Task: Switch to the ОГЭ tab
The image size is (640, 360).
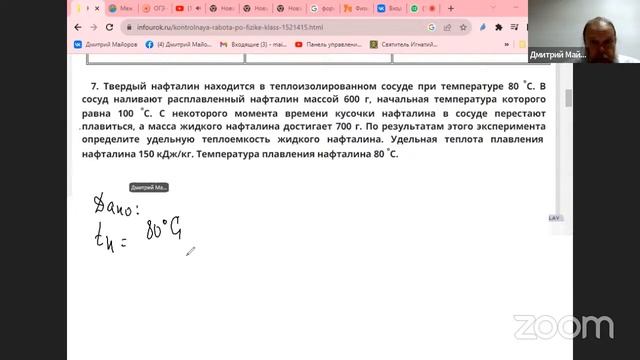Action: [x=155, y=9]
